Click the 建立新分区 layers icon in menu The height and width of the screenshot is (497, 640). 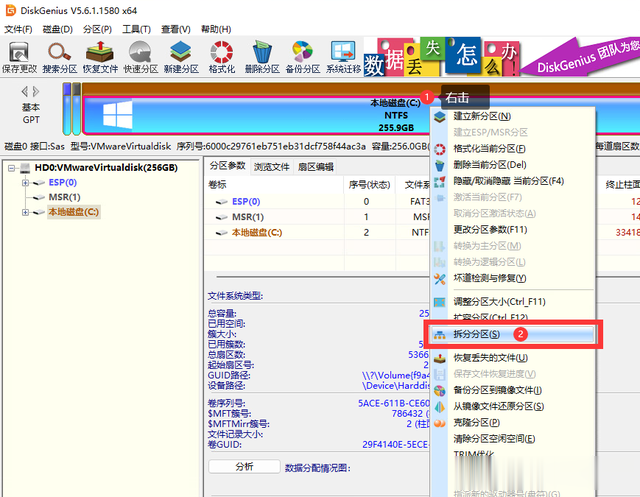pyautogui.click(x=440, y=117)
